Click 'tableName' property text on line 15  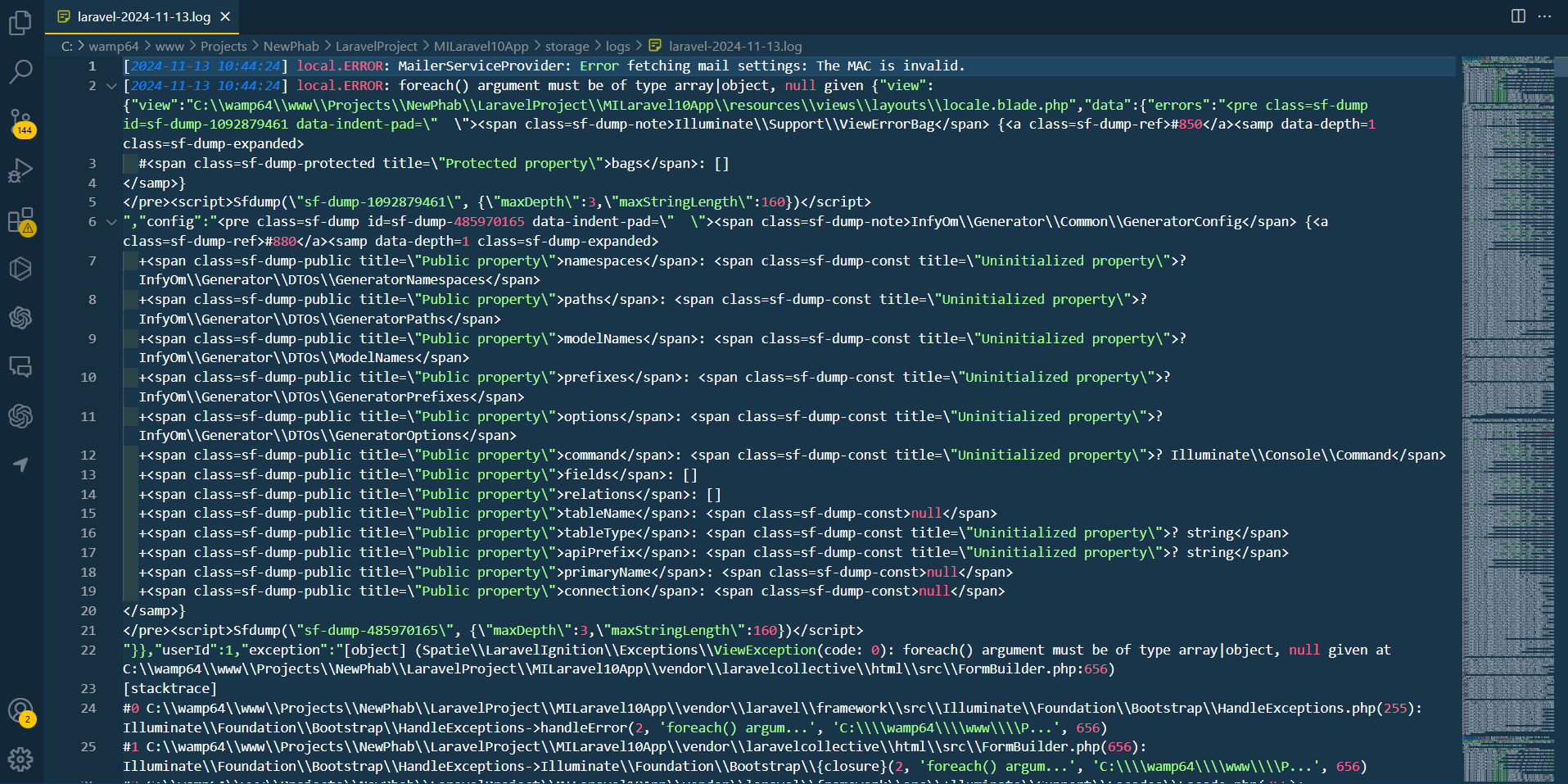pos(599,514)
